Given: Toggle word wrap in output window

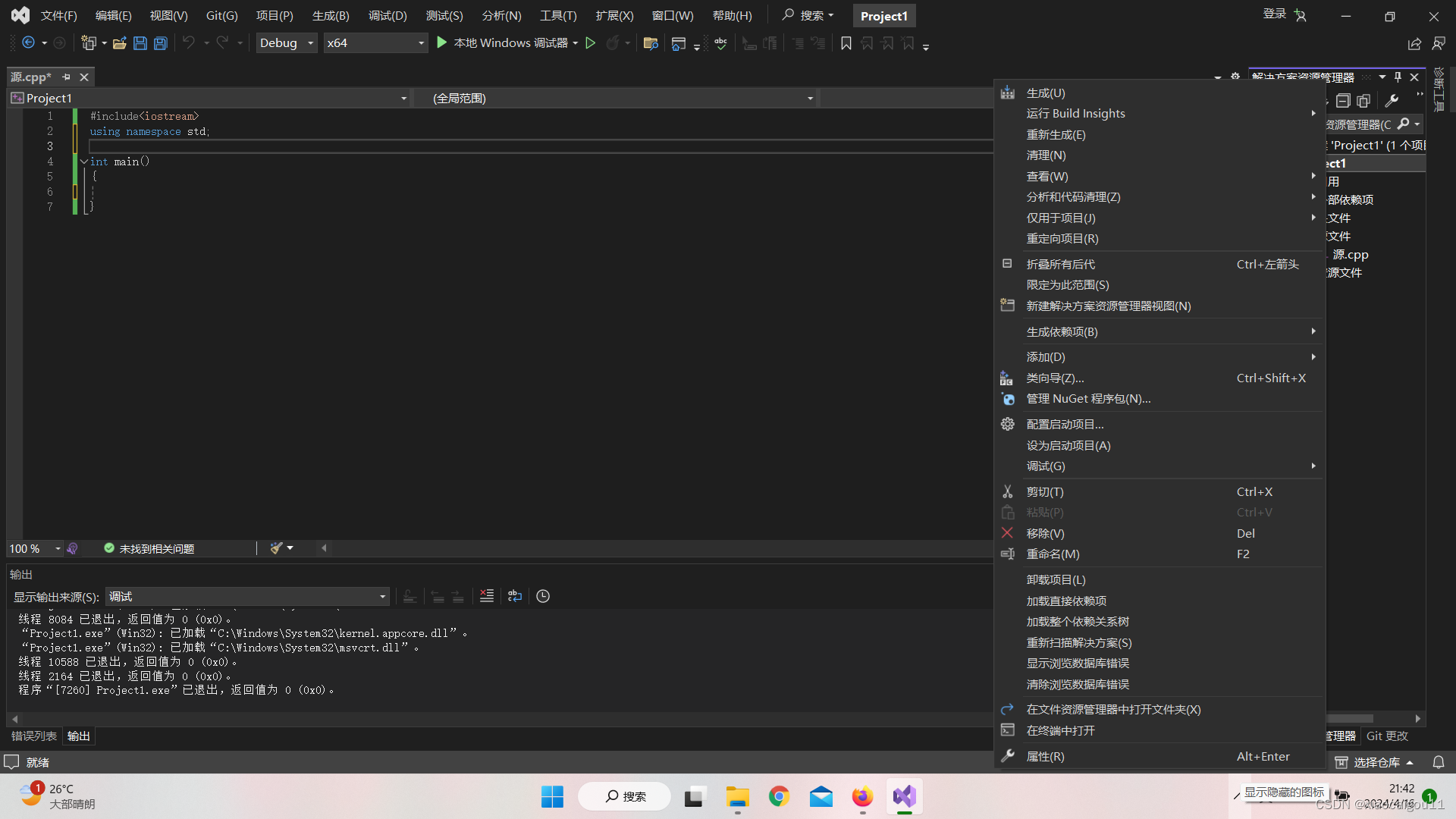Looking at the screenshot, I should click(515, 596).
